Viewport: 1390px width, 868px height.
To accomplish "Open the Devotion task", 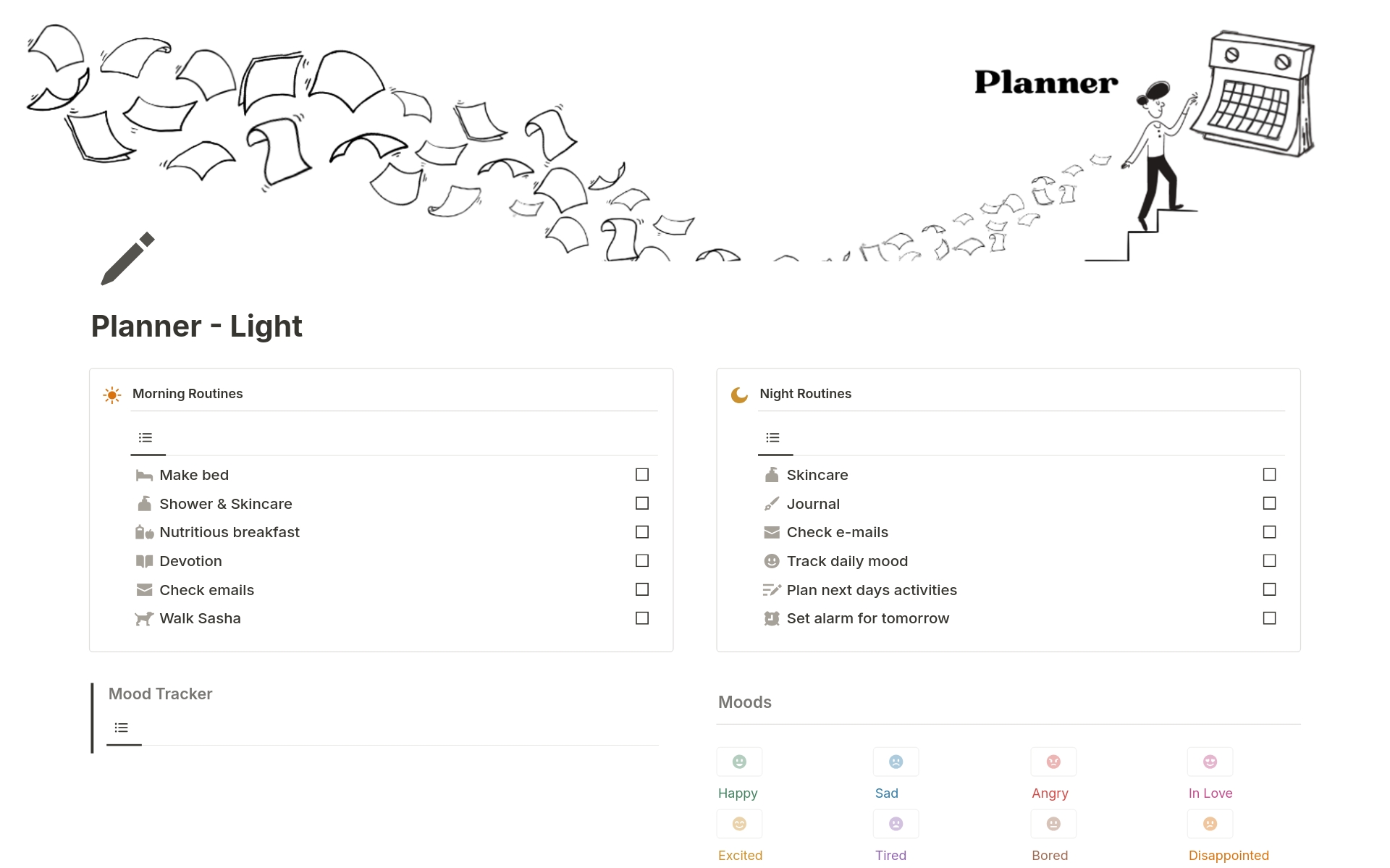I will pyautogui.click(x=190, y=561).
